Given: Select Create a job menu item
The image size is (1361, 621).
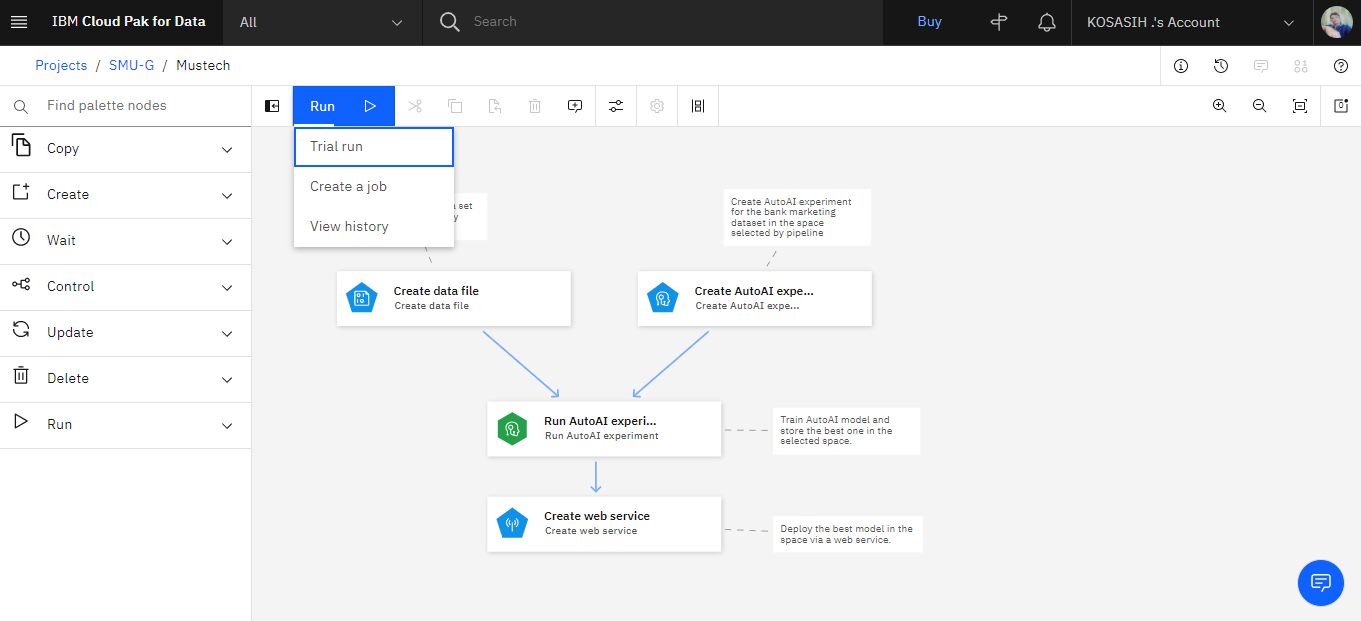Looking at the screenshot, I should [374, 186].
